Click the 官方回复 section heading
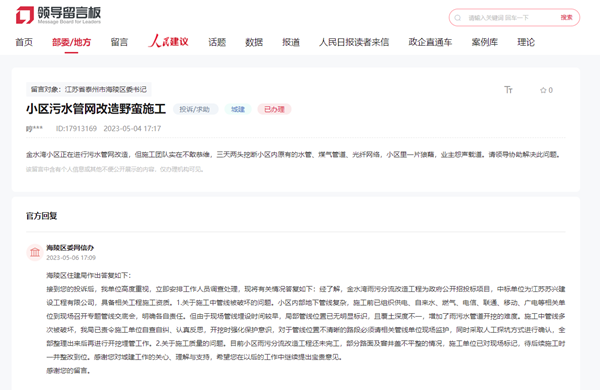This screenshot has height=390, width=600. pyautogui.click(x=42, y=216)
